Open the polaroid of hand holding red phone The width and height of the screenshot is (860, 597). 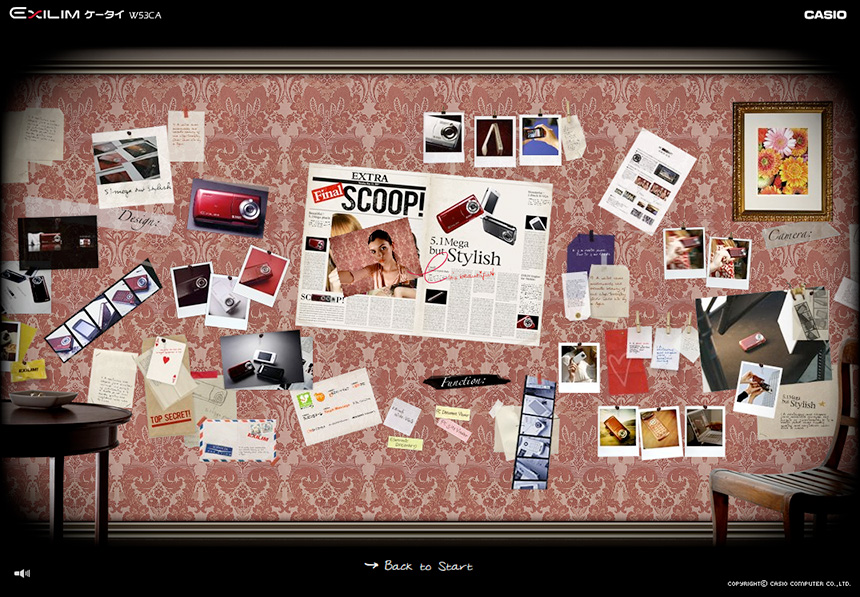coord(757,389)
